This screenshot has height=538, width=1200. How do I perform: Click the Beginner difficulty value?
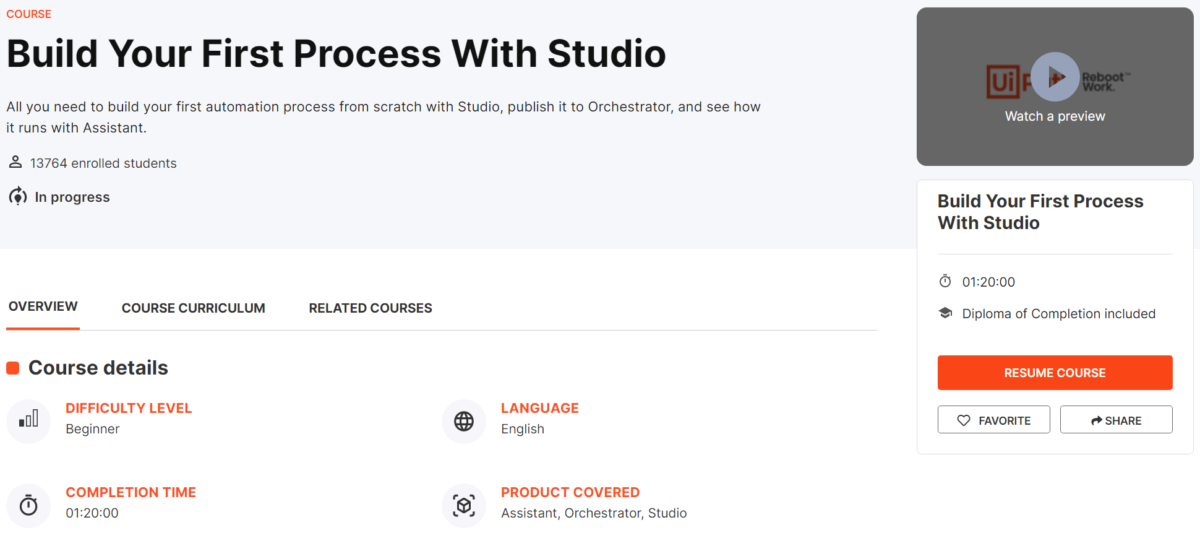tap(92, 429)
